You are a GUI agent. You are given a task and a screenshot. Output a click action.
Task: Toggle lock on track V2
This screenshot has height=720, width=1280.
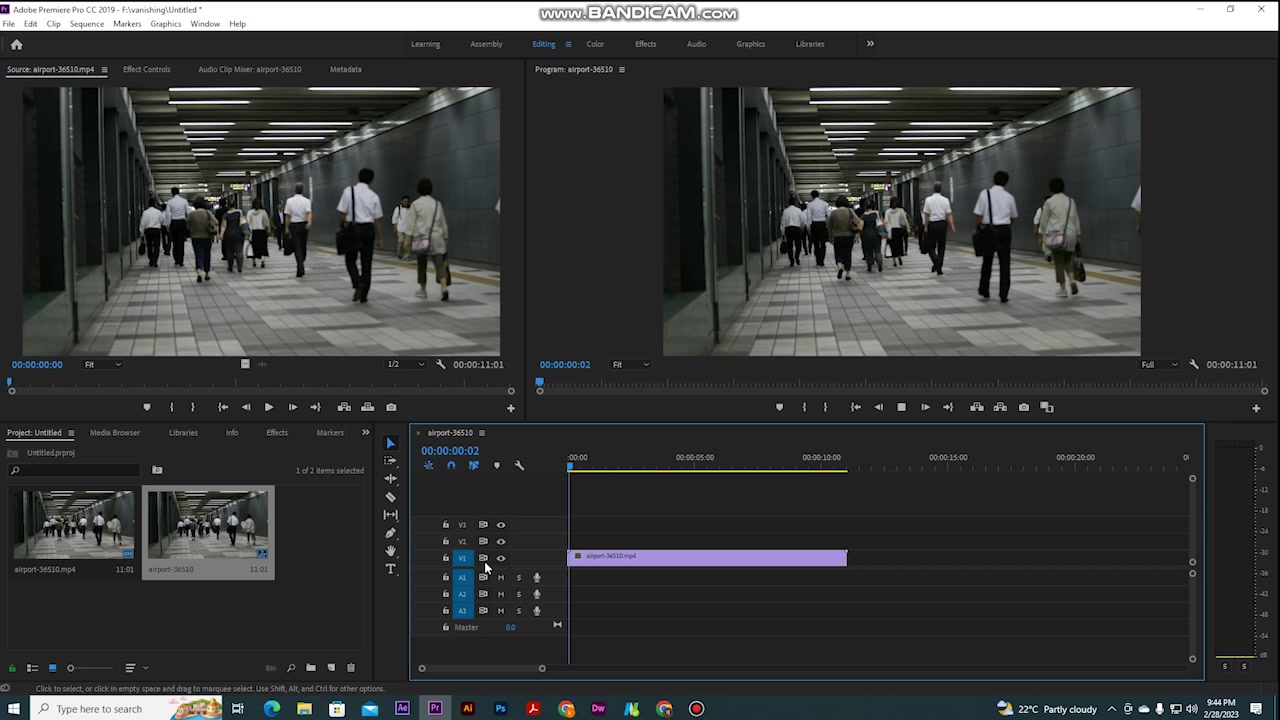point(446,541)
